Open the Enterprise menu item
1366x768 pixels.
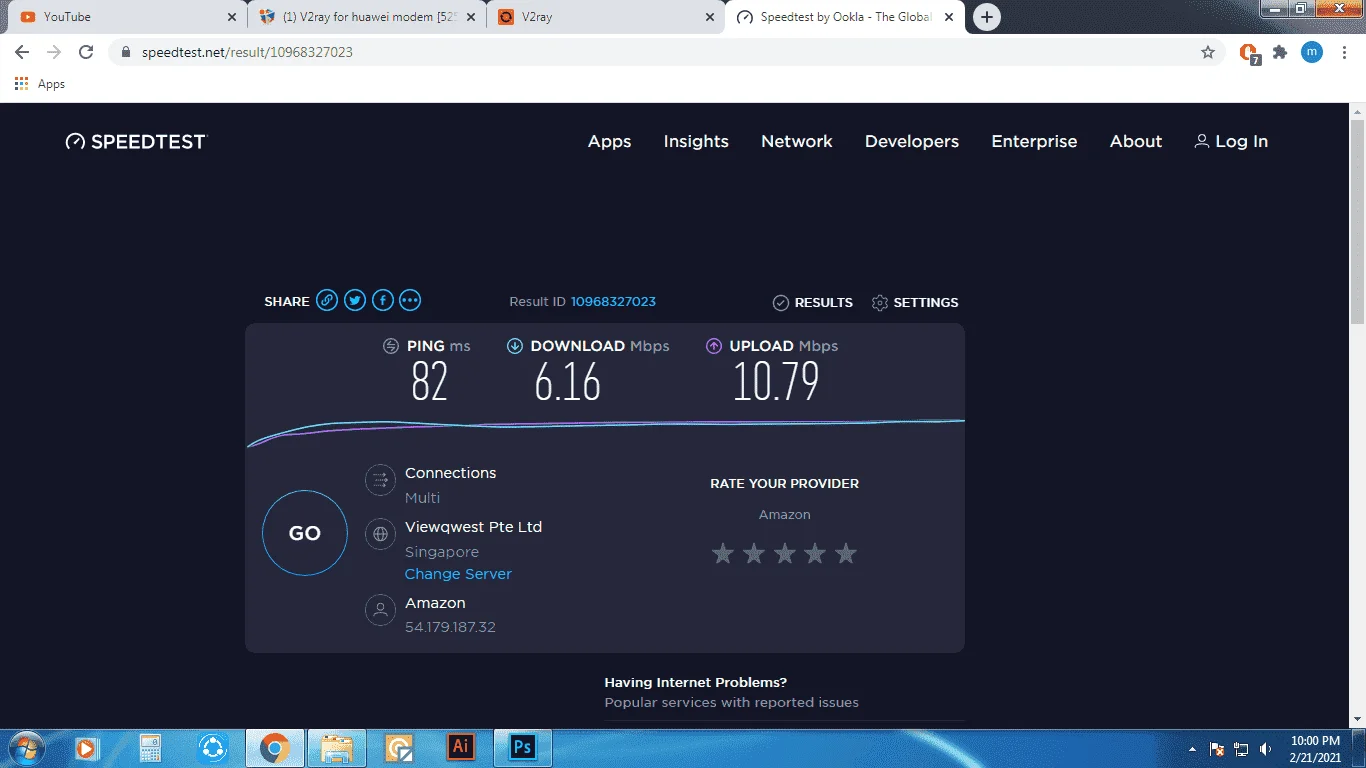[x=1034, y=141]
